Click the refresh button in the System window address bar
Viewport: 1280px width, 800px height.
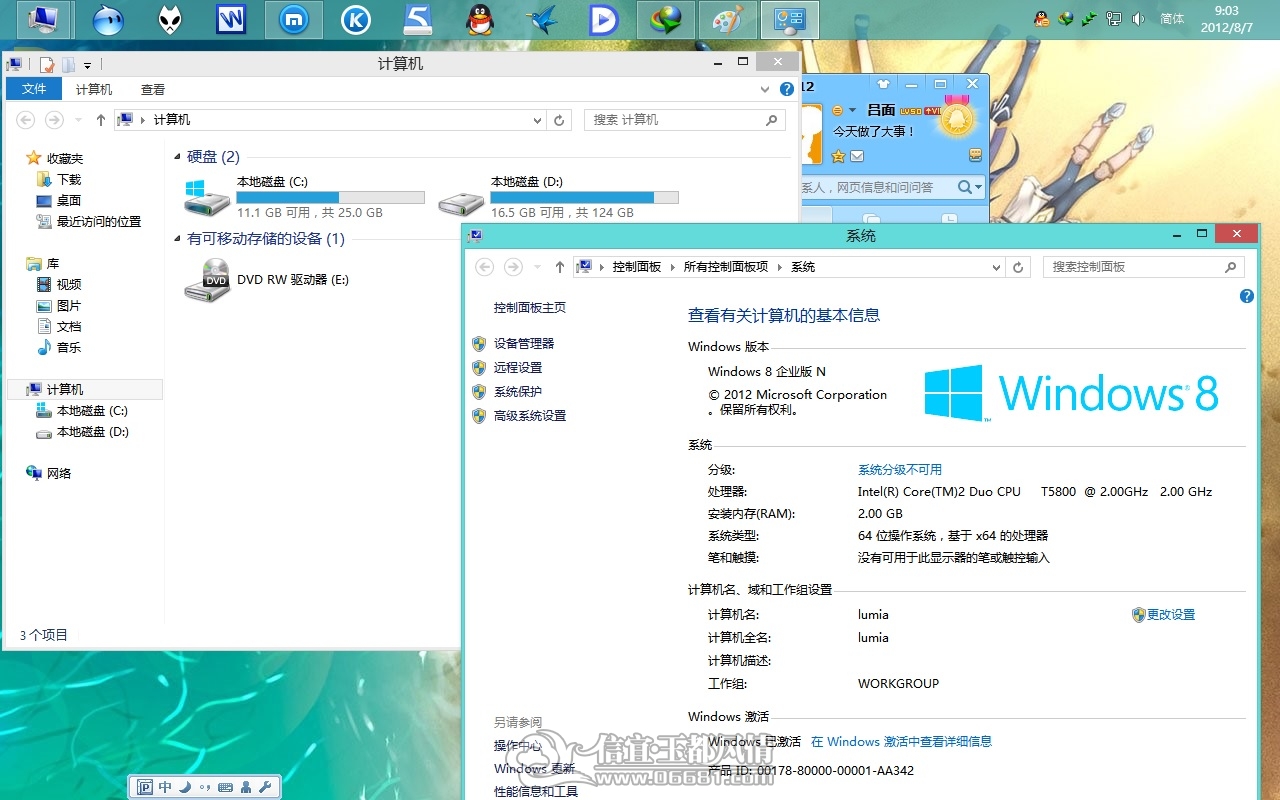1018,267
